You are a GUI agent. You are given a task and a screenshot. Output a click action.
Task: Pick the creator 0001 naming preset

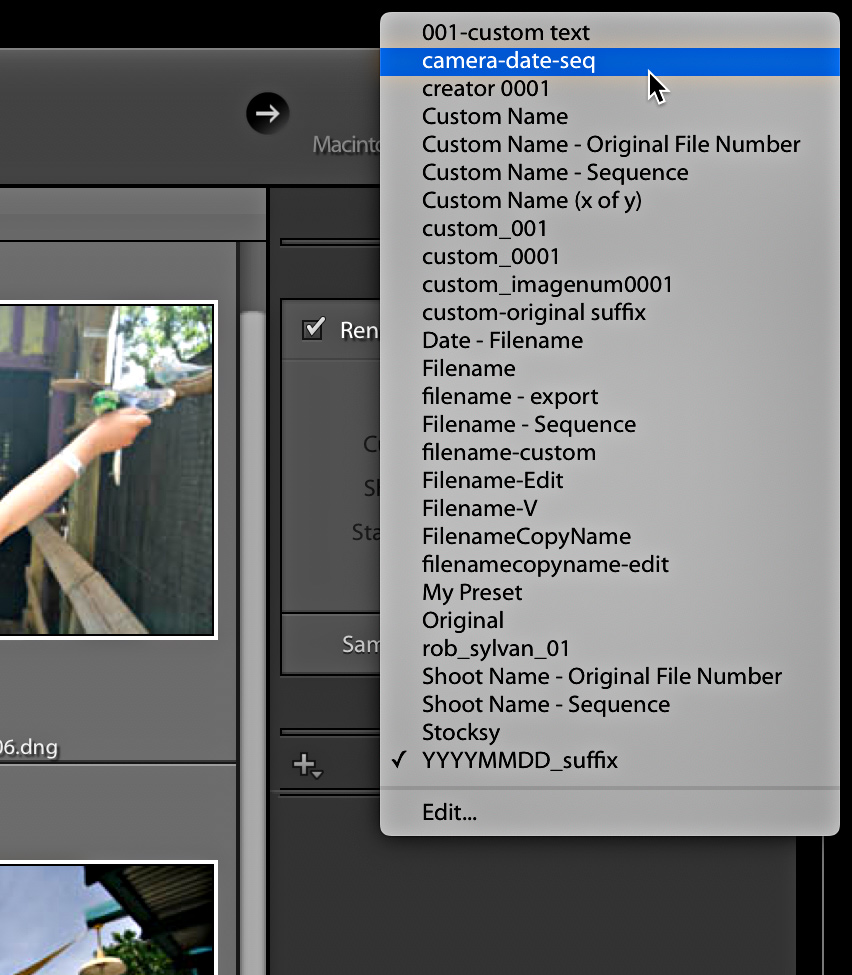486,89
